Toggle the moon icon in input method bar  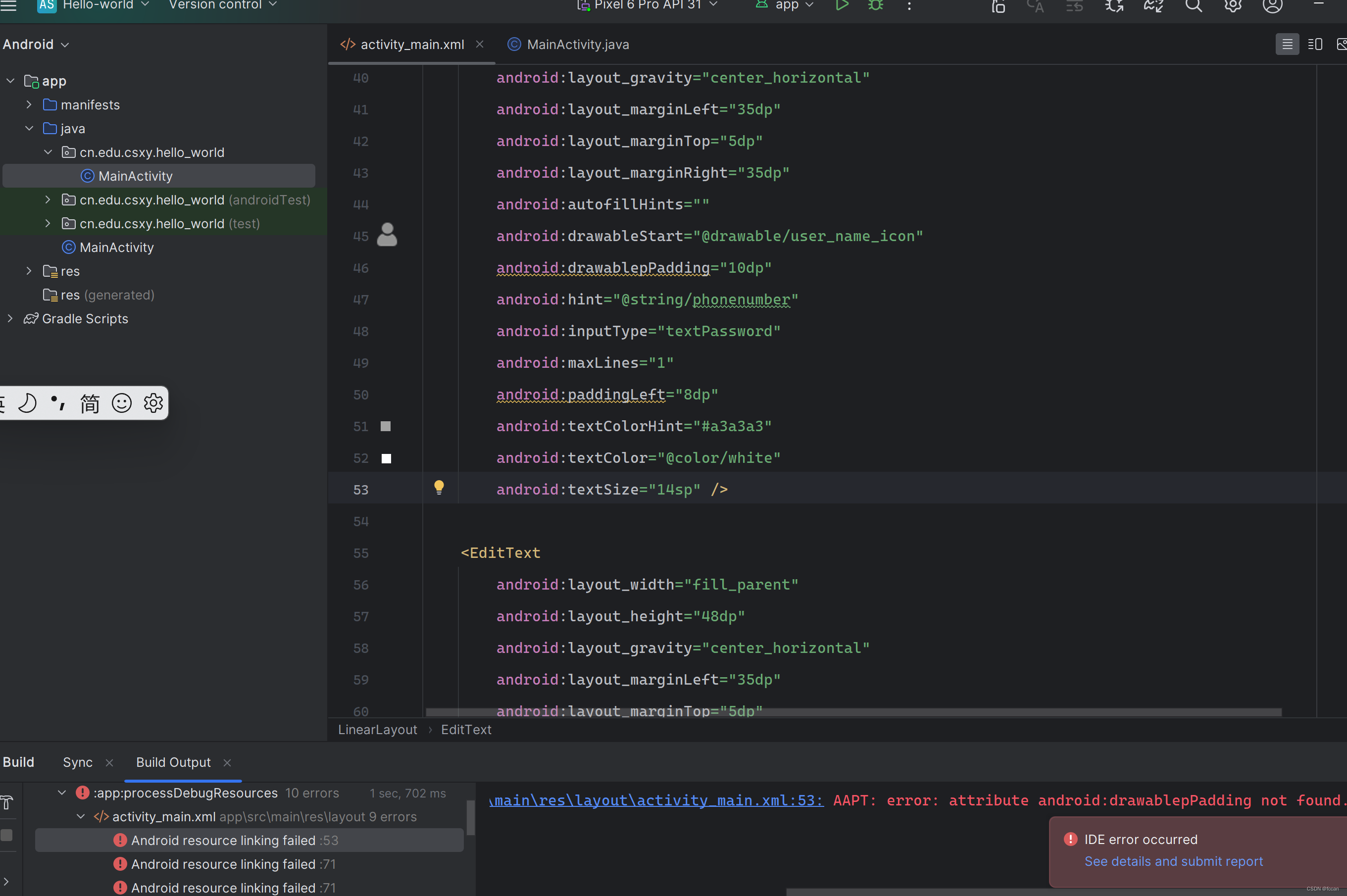(x=27, y=403)
